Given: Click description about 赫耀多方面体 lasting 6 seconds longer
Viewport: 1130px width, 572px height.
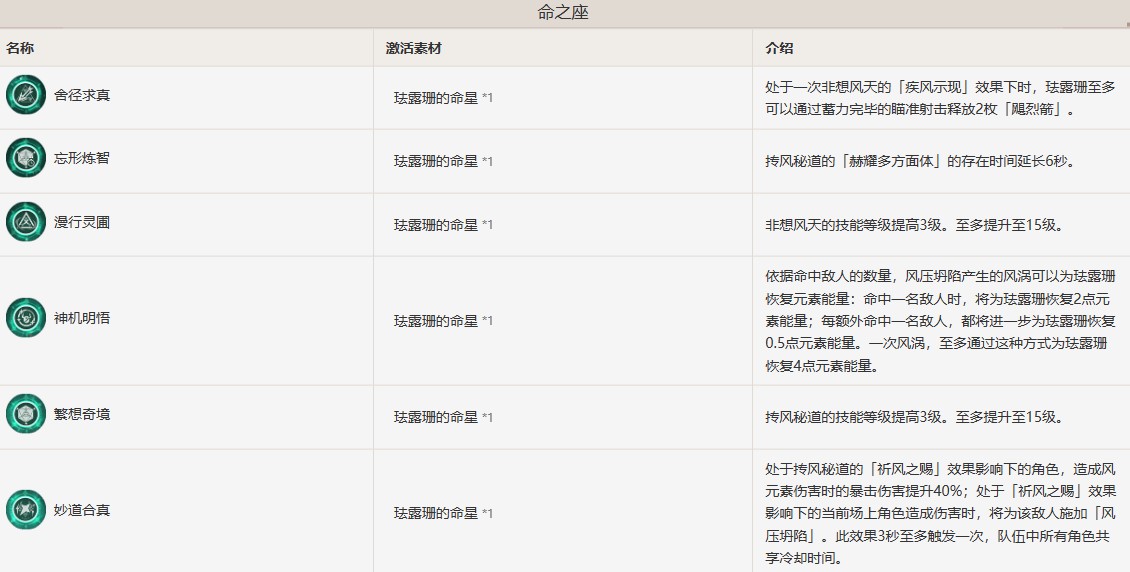Looking at the screenshot, I should coord(921,161).
